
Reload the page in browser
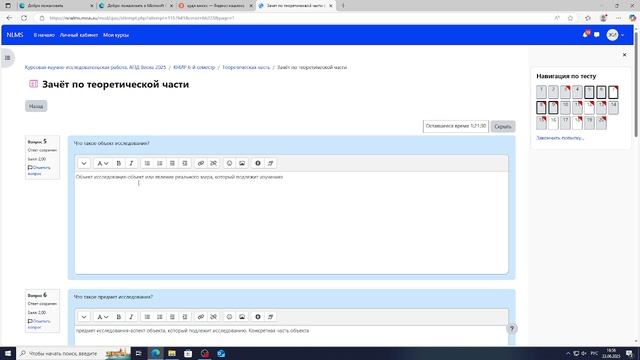pyautogui.click(x=24, y=18)
